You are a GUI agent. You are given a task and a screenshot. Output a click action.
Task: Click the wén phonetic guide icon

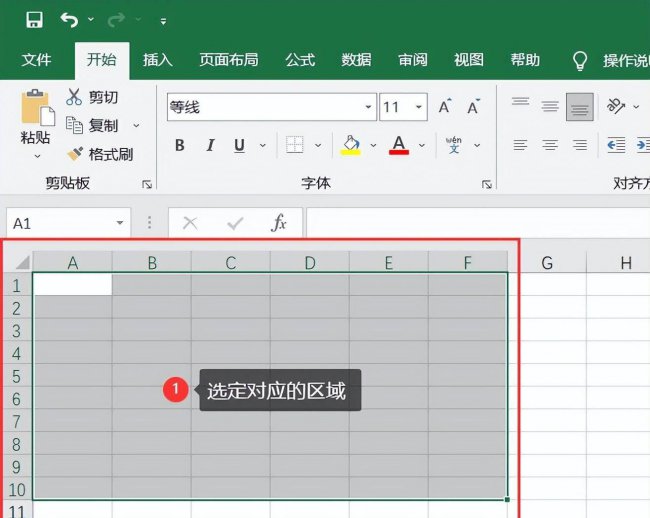pyautogui.click(x=454, y=145)
